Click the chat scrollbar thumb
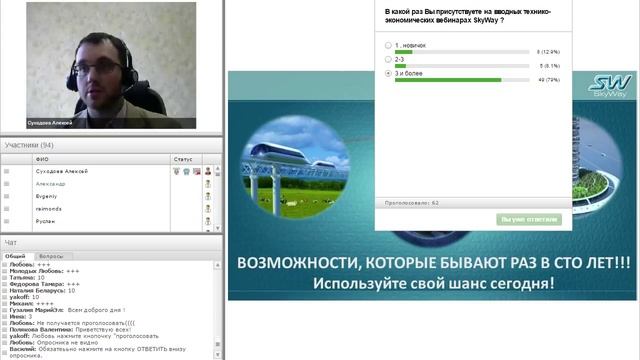640x360 pixels. tap(218, 344)
